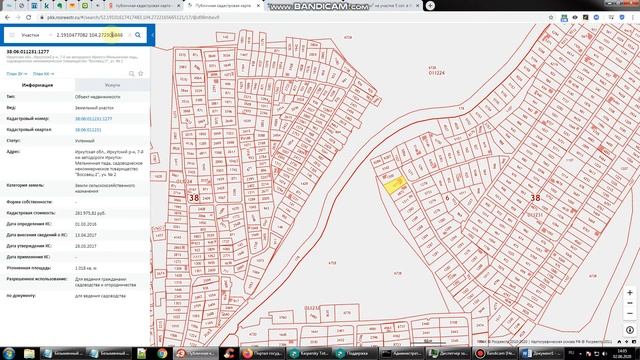Select the Статус Учтенный value

(x=84, y=141)
